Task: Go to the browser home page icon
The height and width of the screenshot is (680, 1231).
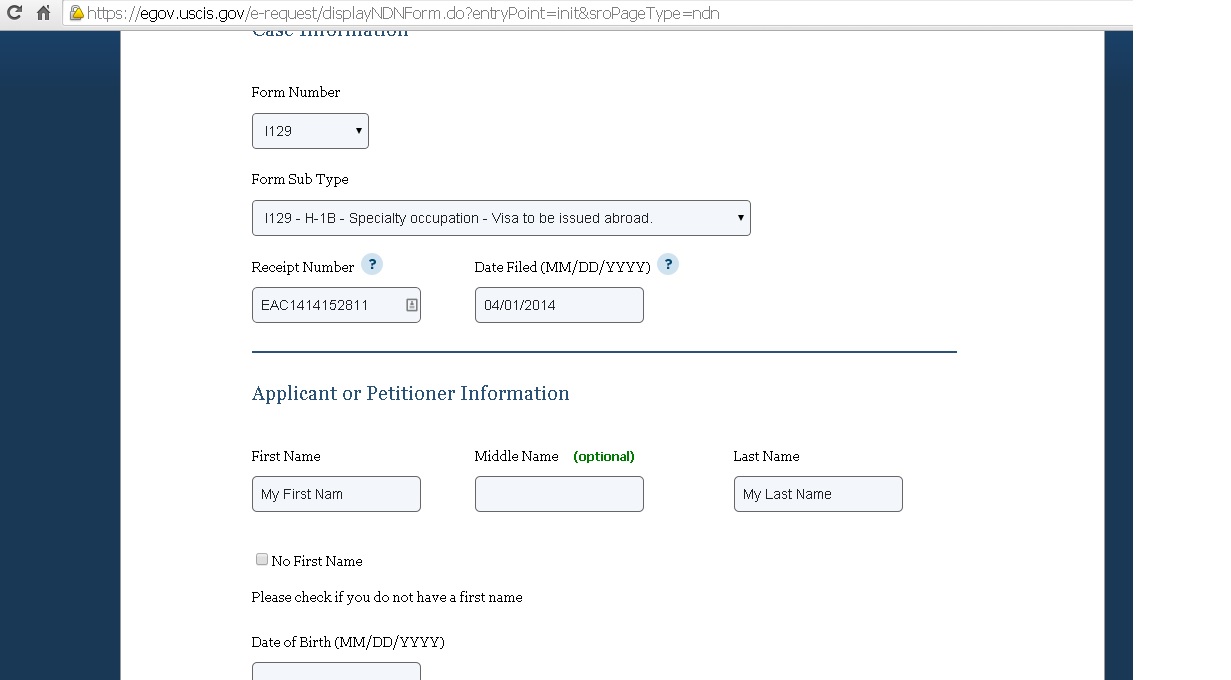Action: click(x=43, y=13)
